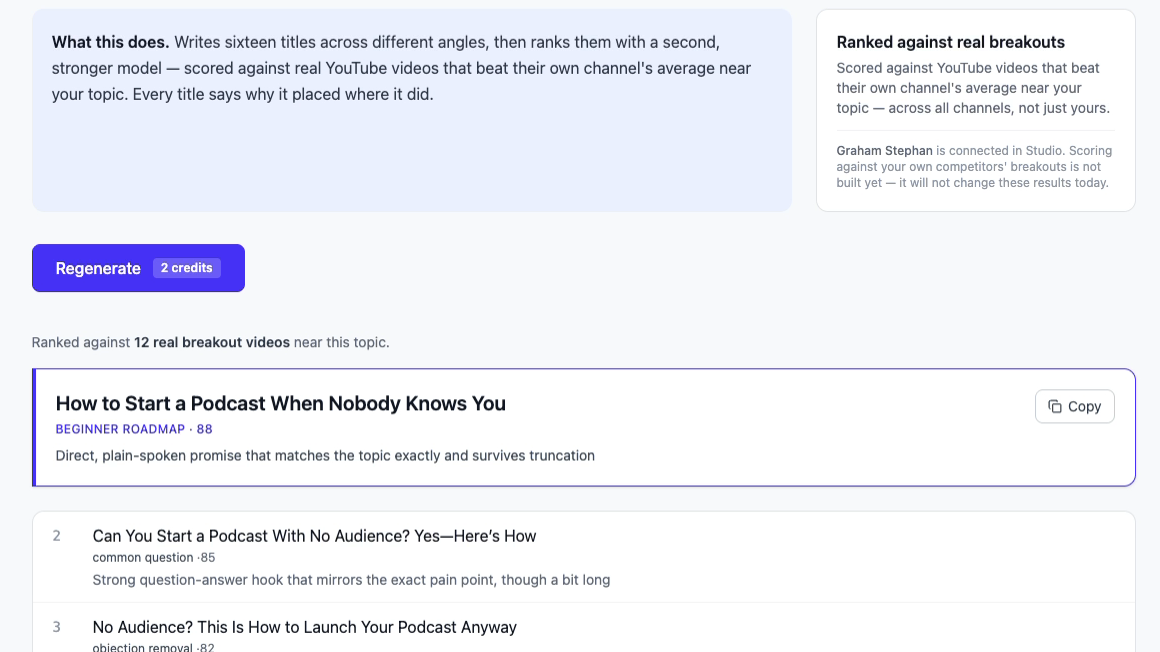Click the 'Scored against YouTube videos' sidebar paragraph
Image resolution: width=1160 pixels, height=652 pixels.
974,88
